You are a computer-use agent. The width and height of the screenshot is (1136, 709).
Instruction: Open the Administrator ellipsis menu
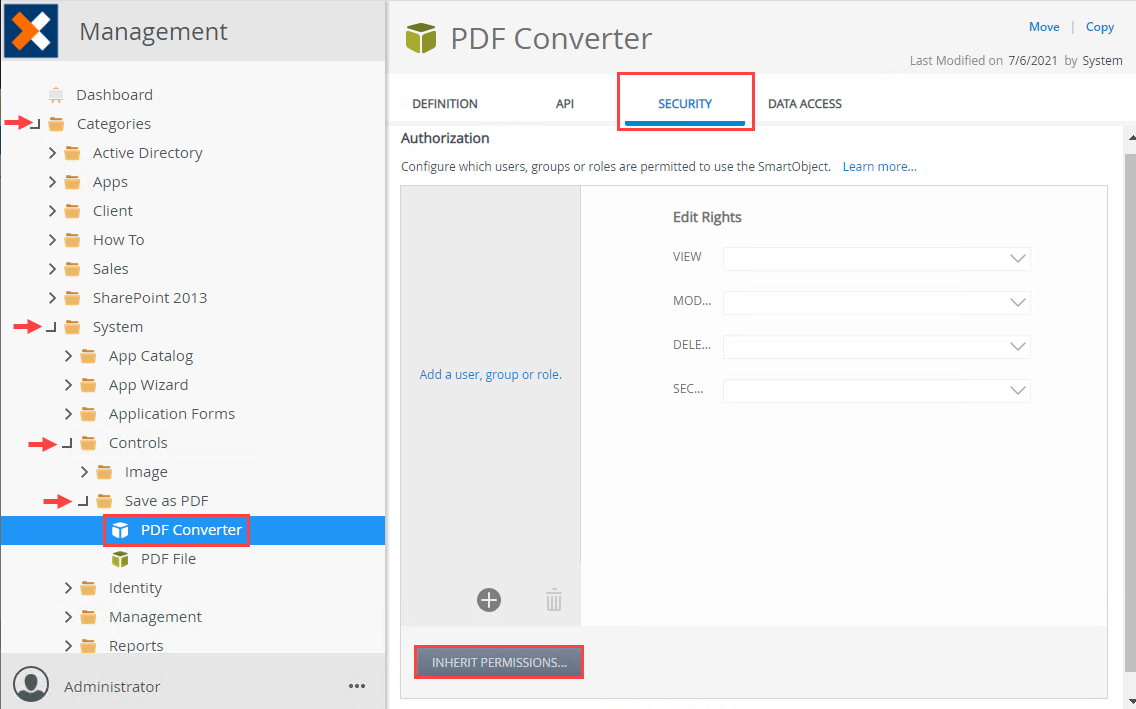tap(356, 686)
